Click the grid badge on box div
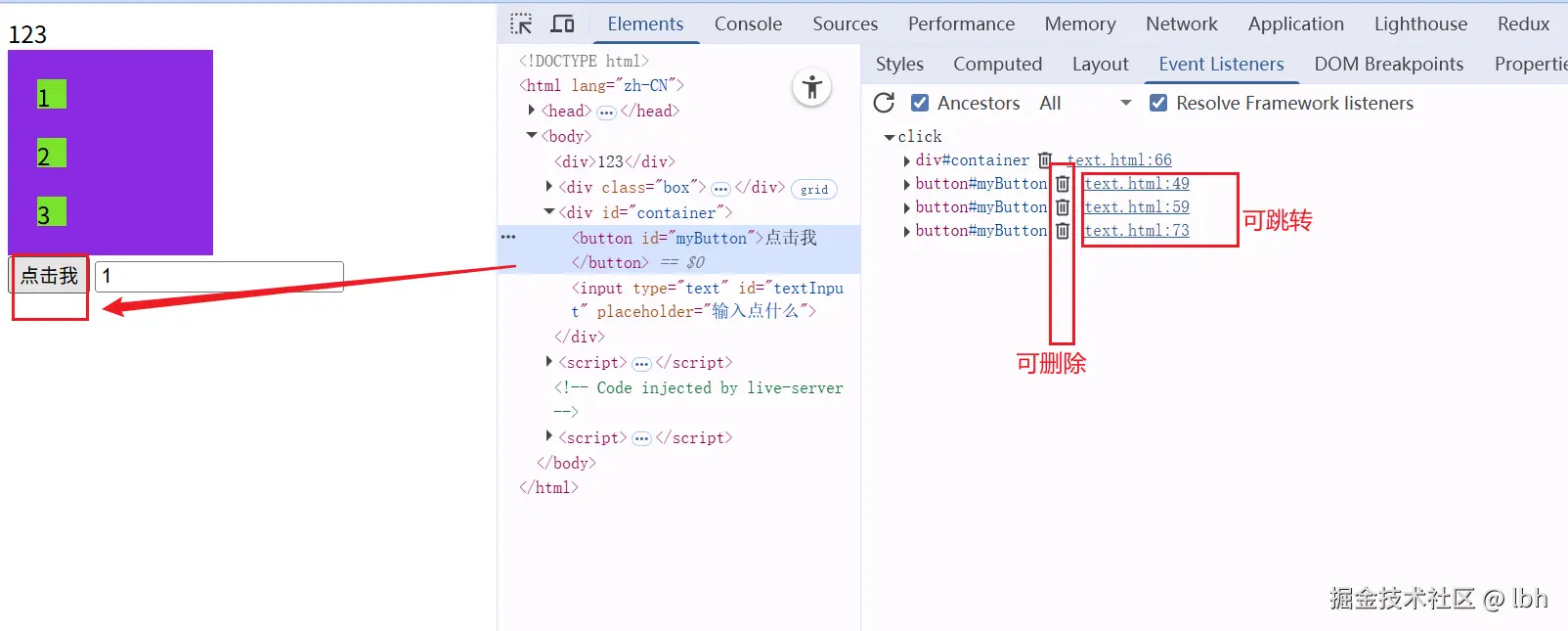This screenshot has width=1568, height=631. [x=814, y=190]
